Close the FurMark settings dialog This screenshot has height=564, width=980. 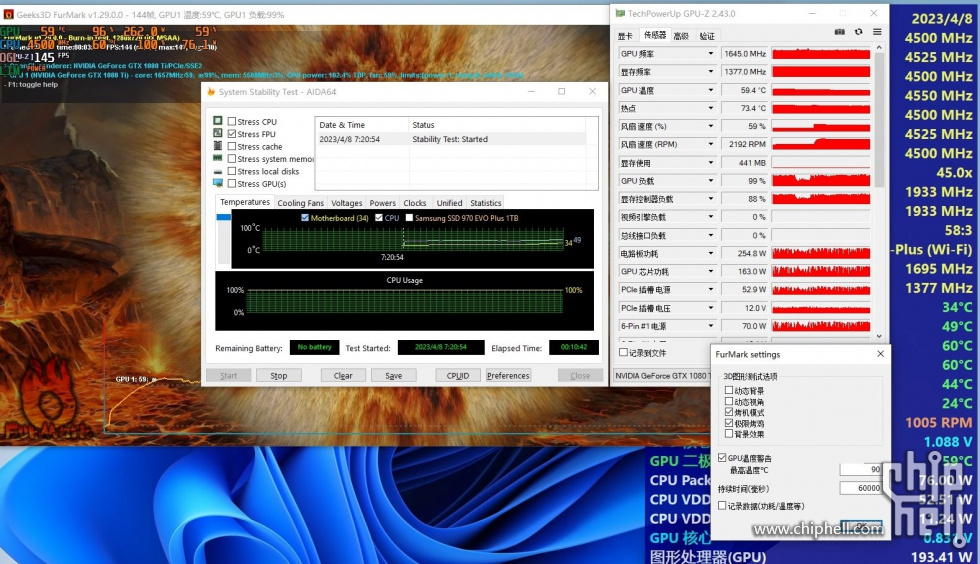pos(881,354)
